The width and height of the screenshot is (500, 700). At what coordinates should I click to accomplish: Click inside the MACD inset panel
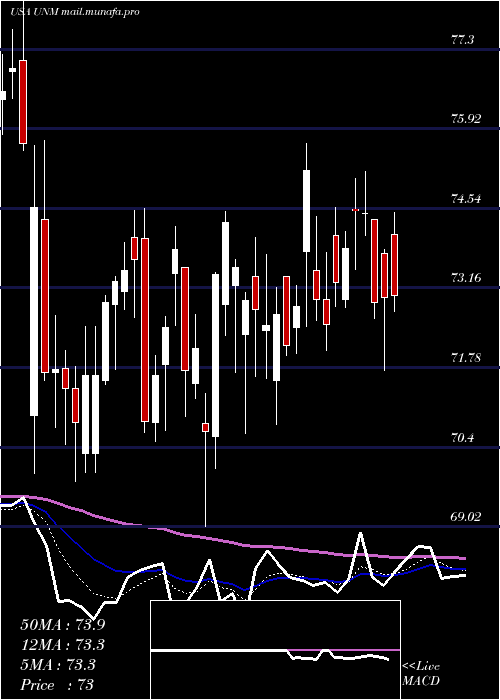click(x=275, y=650)
